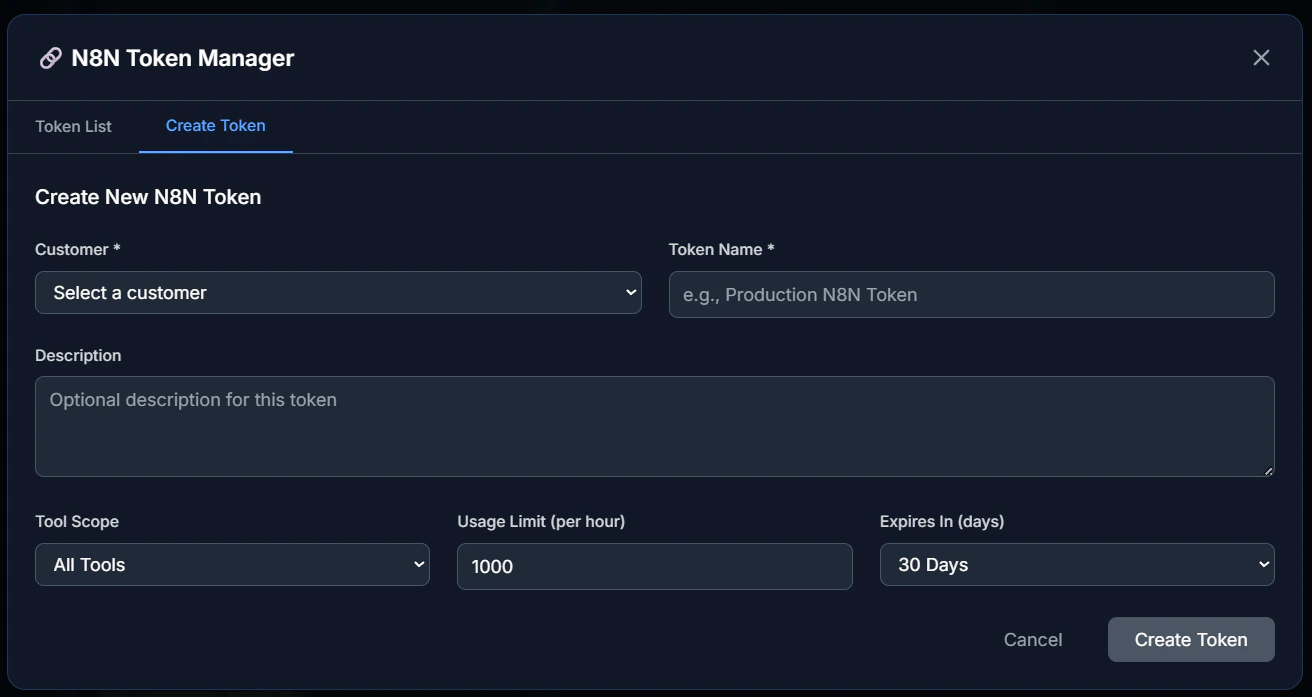This screenshot has height=697, width=1312.
Task: Click the Customer dropdown chevron
Action: tap(630, 292)
